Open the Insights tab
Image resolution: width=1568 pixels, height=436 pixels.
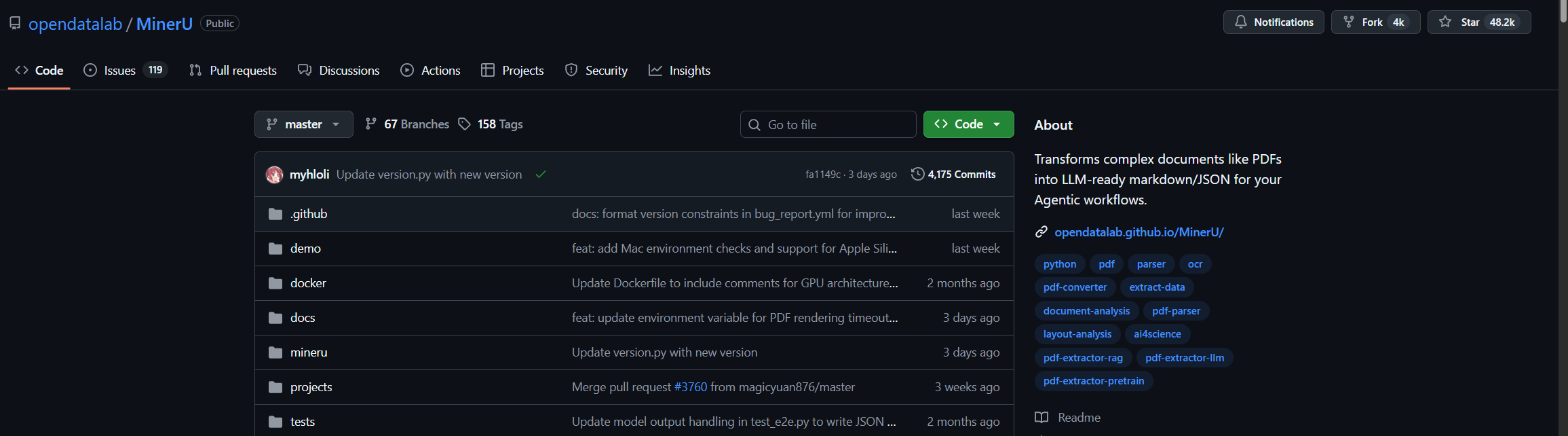pos(679,70)
